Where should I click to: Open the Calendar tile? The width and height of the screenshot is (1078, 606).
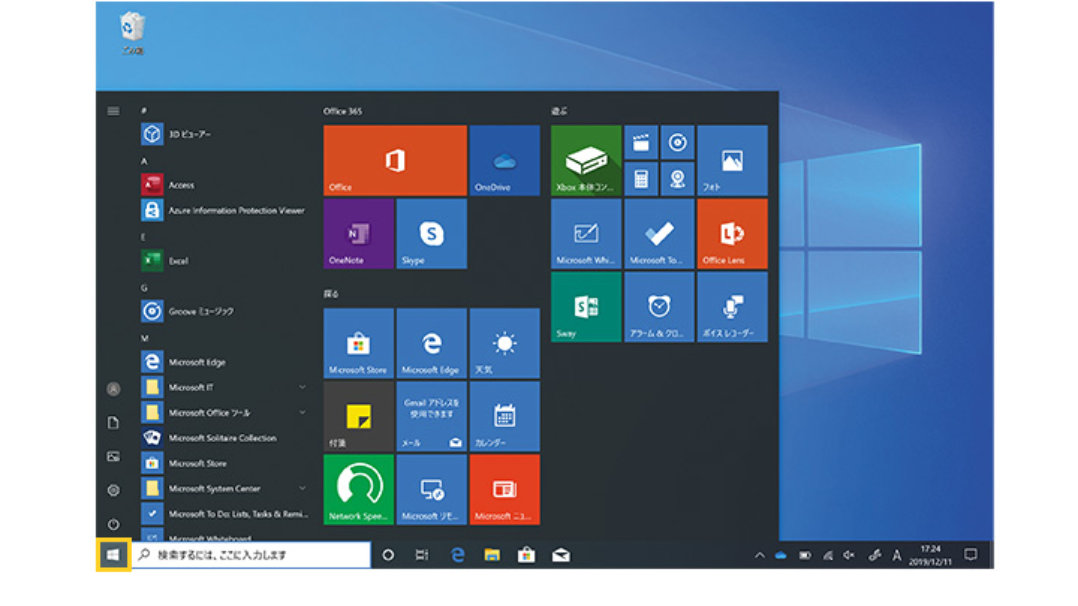point(504,416)
